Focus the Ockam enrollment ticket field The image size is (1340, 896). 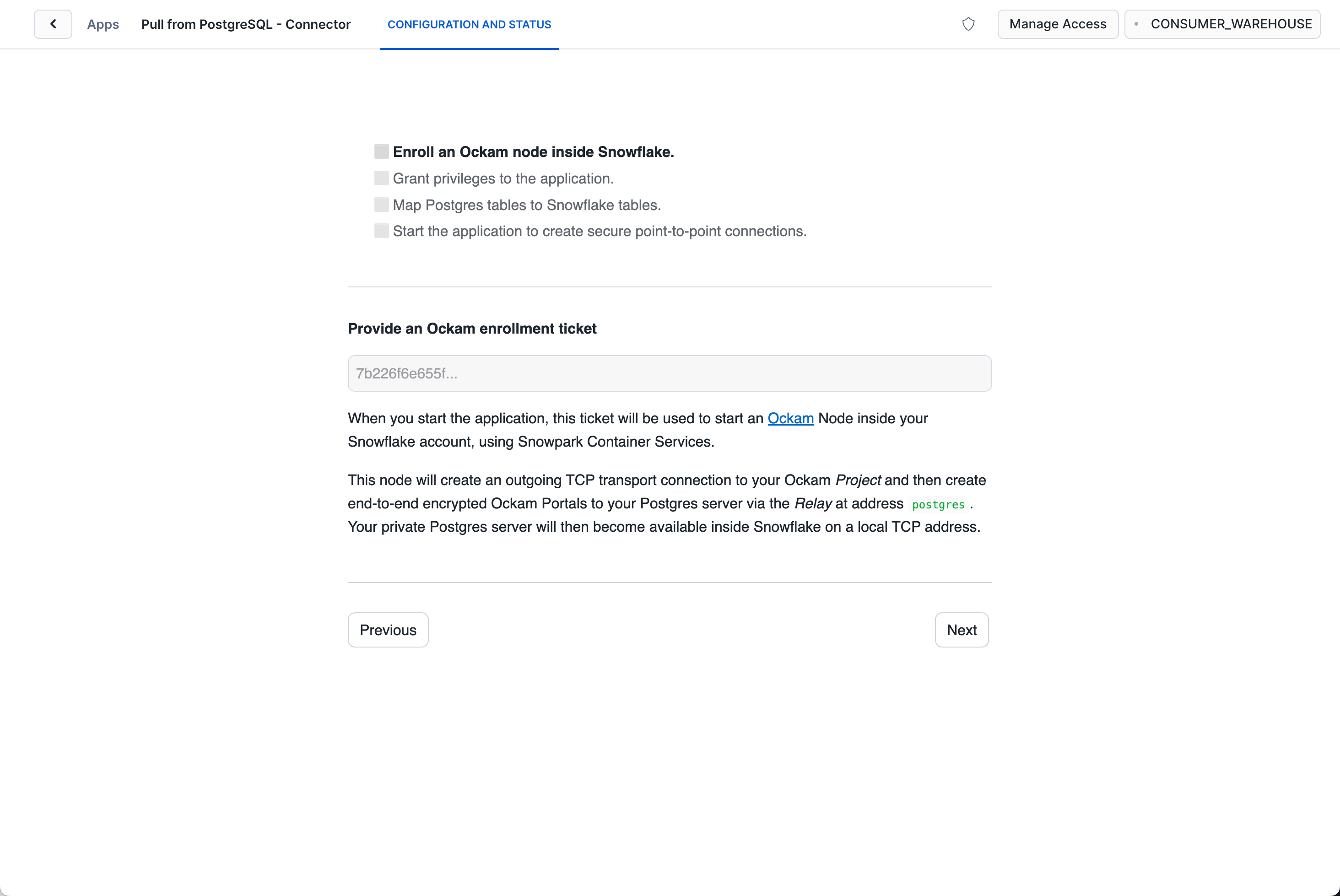(669, 373)
